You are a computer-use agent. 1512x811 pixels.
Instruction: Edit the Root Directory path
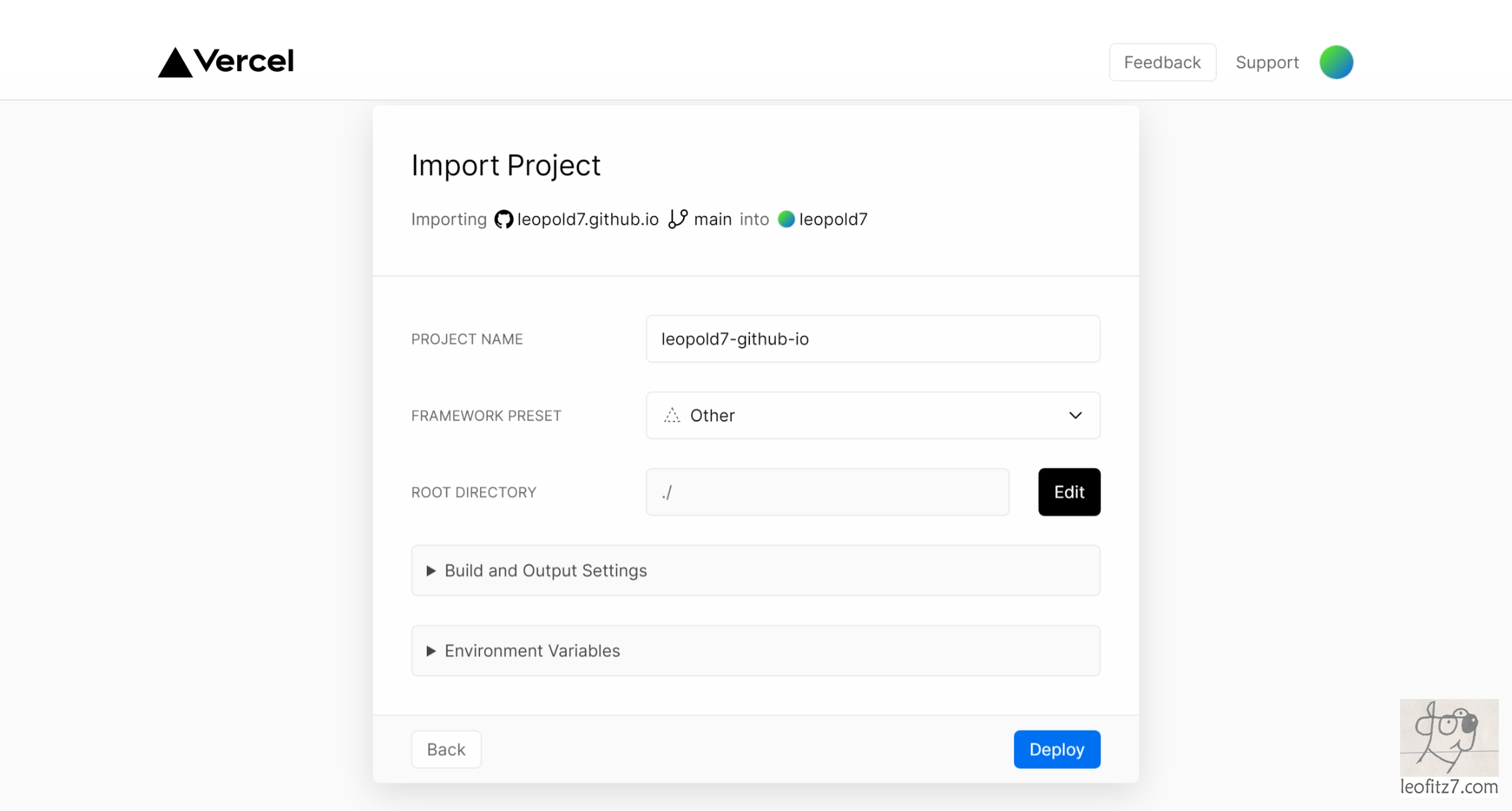click(x=1068, y=492)
